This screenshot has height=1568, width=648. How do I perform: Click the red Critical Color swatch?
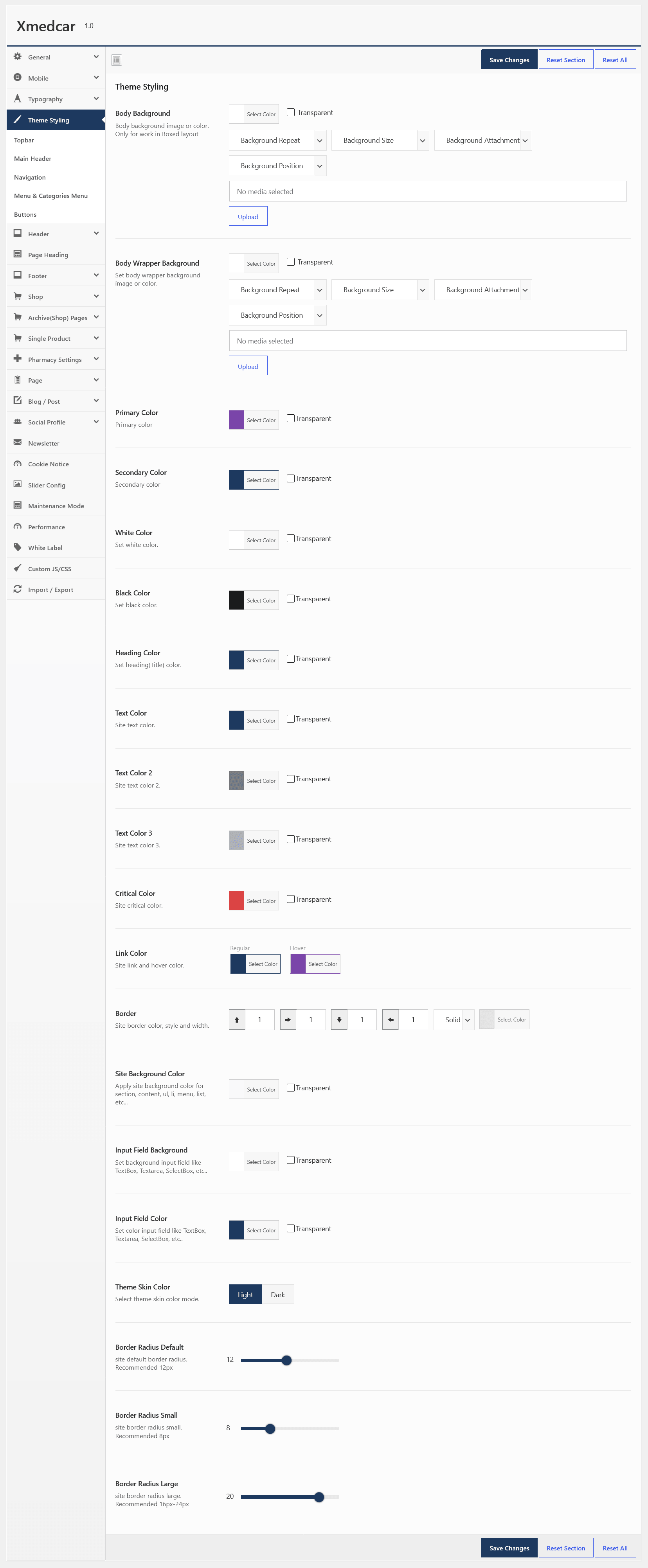pyautogui.click(x=236, y=901)
